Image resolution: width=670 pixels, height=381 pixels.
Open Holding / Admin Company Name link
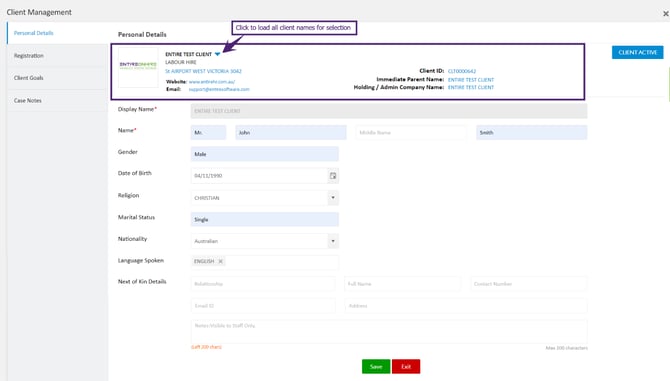tap(470, 87)
